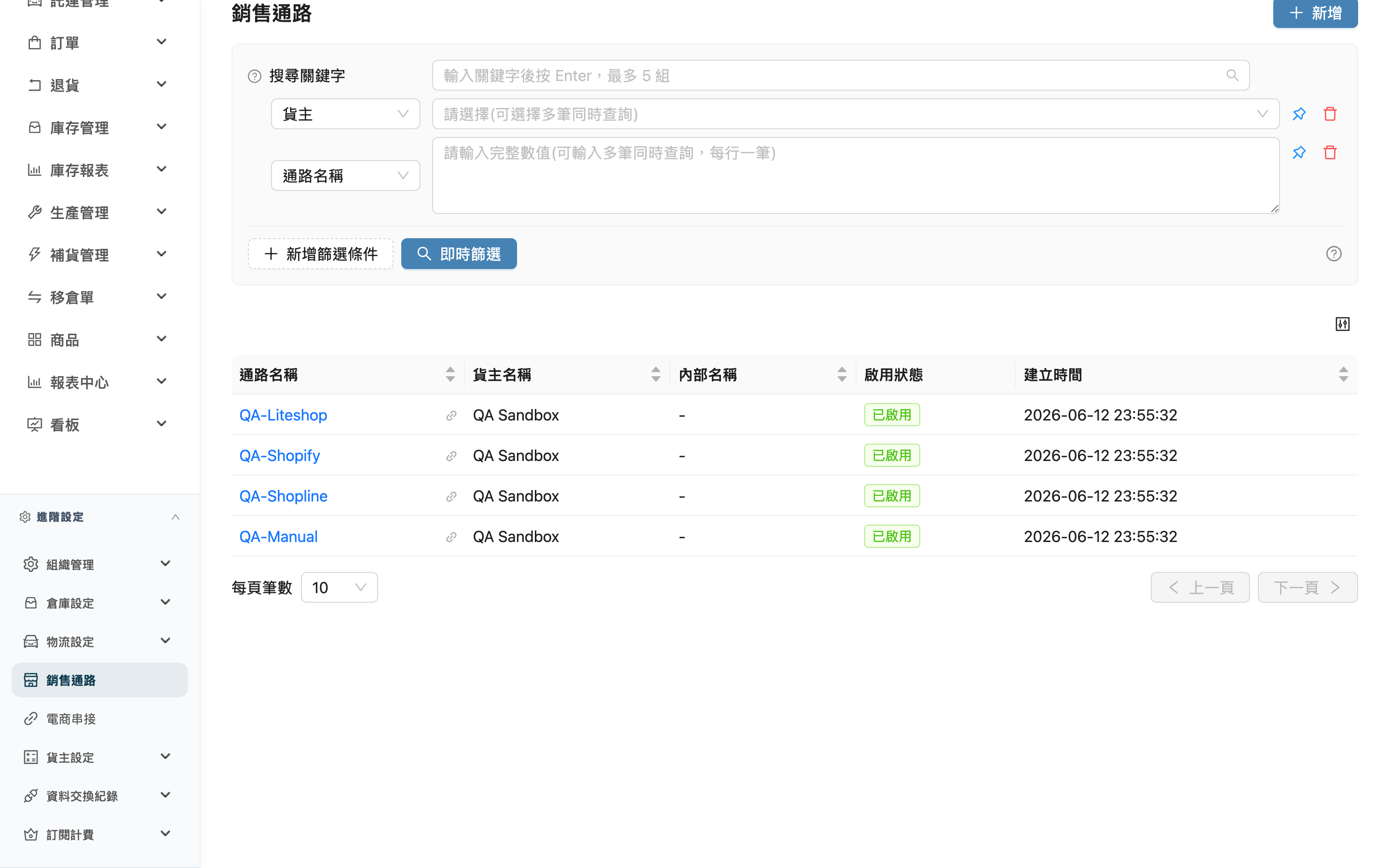Screen dimensions: 1389x868
Task: Click the 上一頁 pagination button
Action: pos(1199,587)
